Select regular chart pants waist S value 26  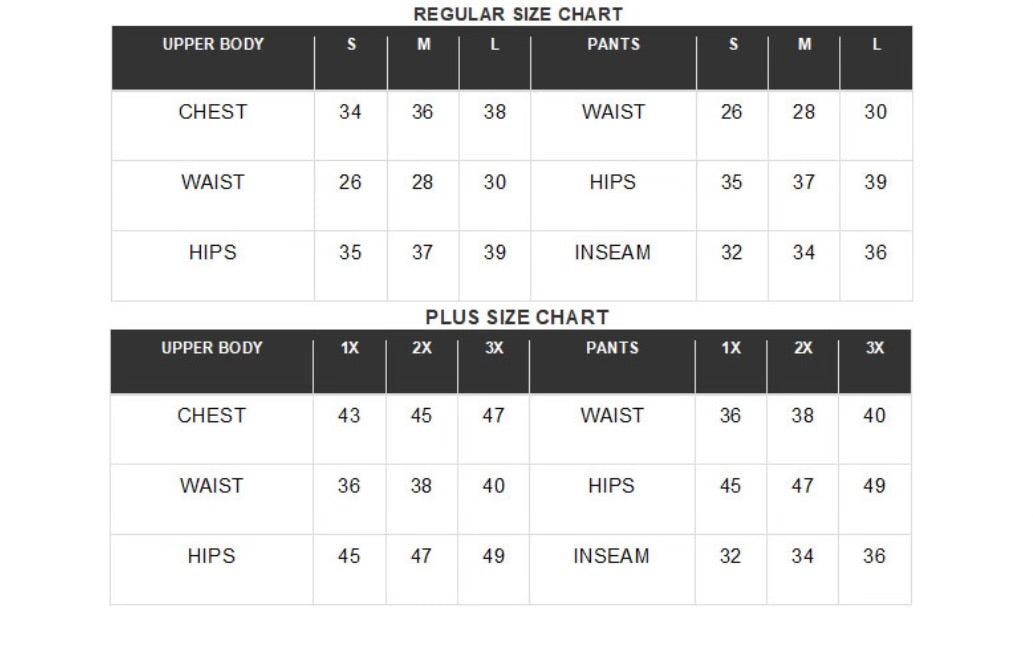[732, 112]
